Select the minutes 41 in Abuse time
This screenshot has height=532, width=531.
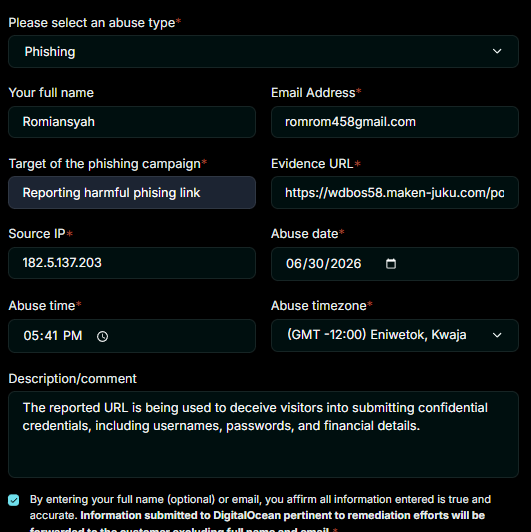[51, 336]
